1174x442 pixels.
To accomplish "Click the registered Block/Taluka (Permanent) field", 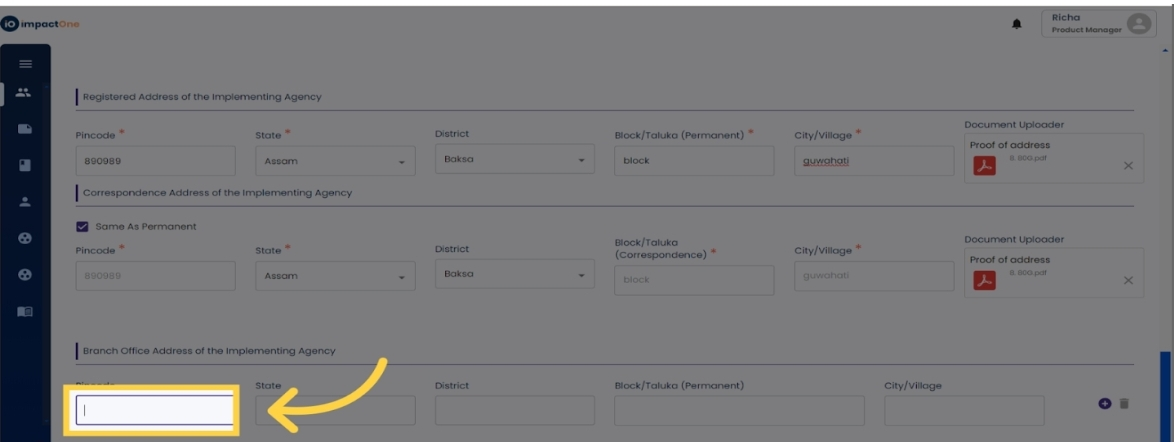I will coord(694,161).
